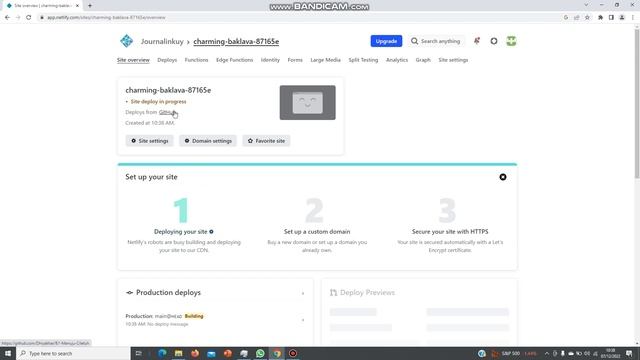Close the Site overview browser tab

coord(77,6)
